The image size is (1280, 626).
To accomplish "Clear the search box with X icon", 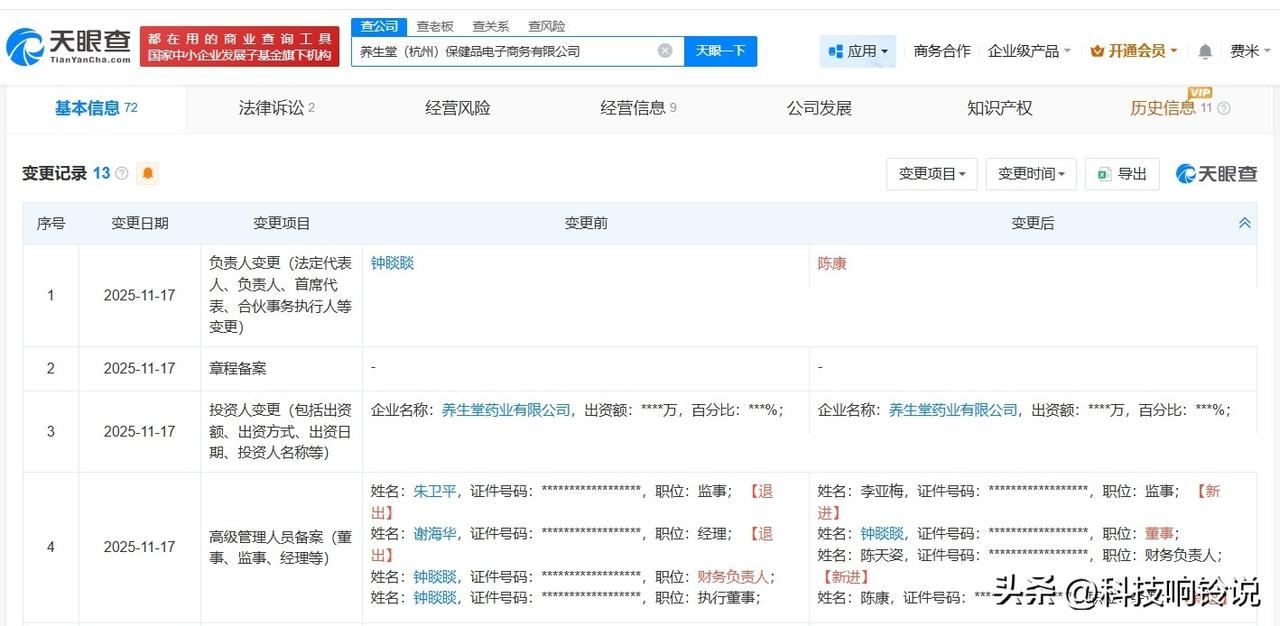I will [665, 51].
